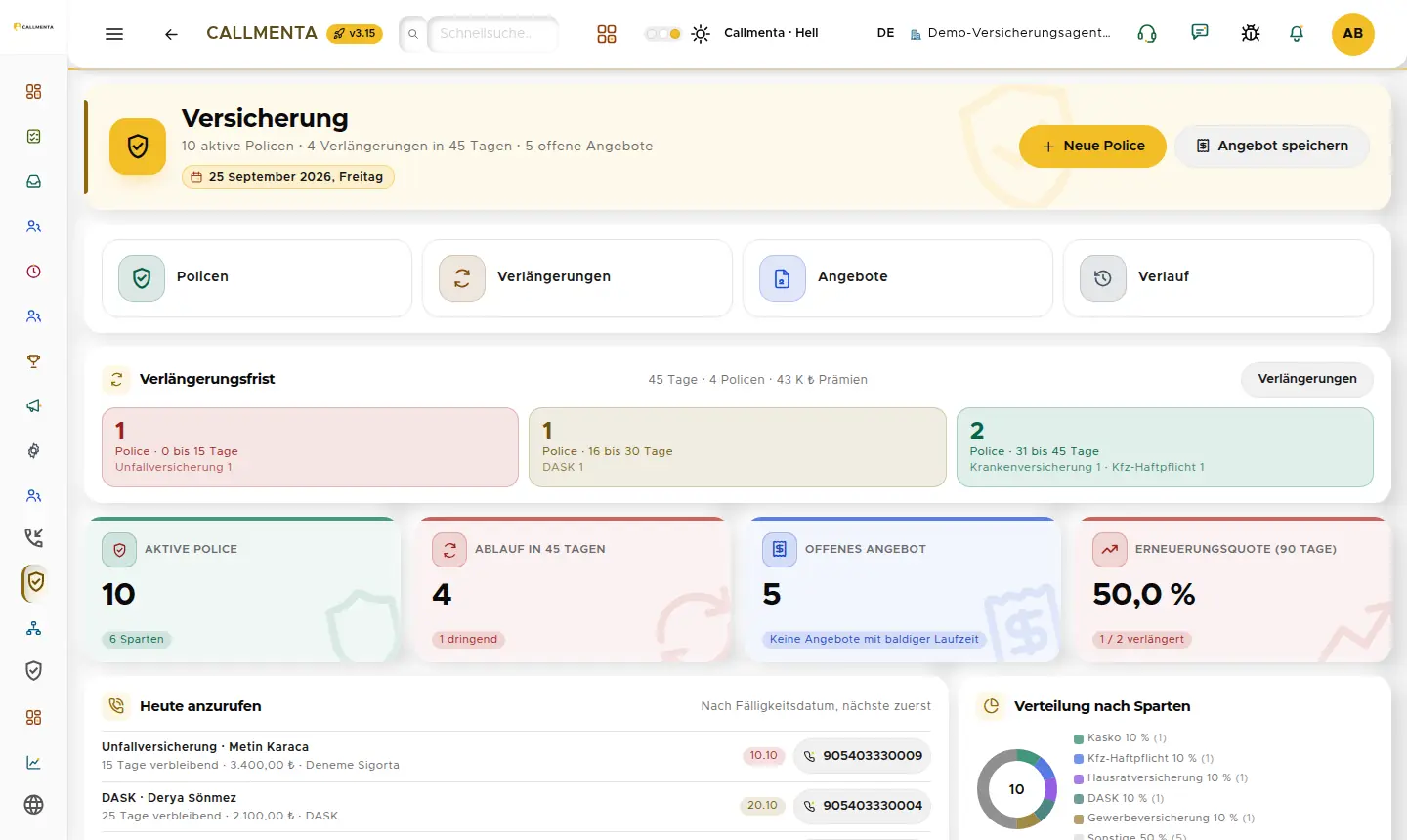1407x840 pixels.
Task: Click the Keine Angebote mit baldiger Laufzeit badge
Action: pos(874,640)
